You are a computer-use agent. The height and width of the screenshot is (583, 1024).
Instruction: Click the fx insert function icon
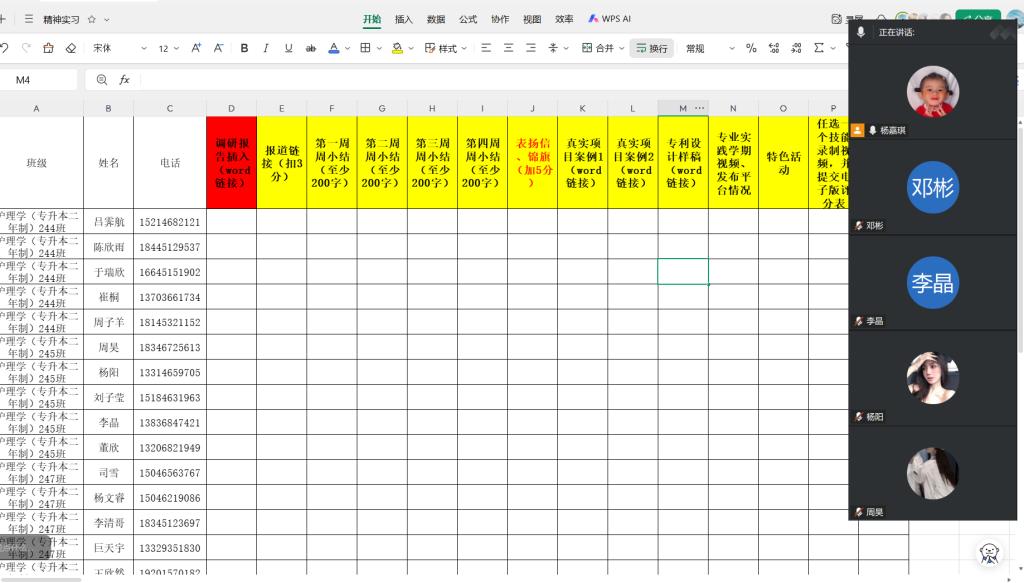click(x=125, y=80)
